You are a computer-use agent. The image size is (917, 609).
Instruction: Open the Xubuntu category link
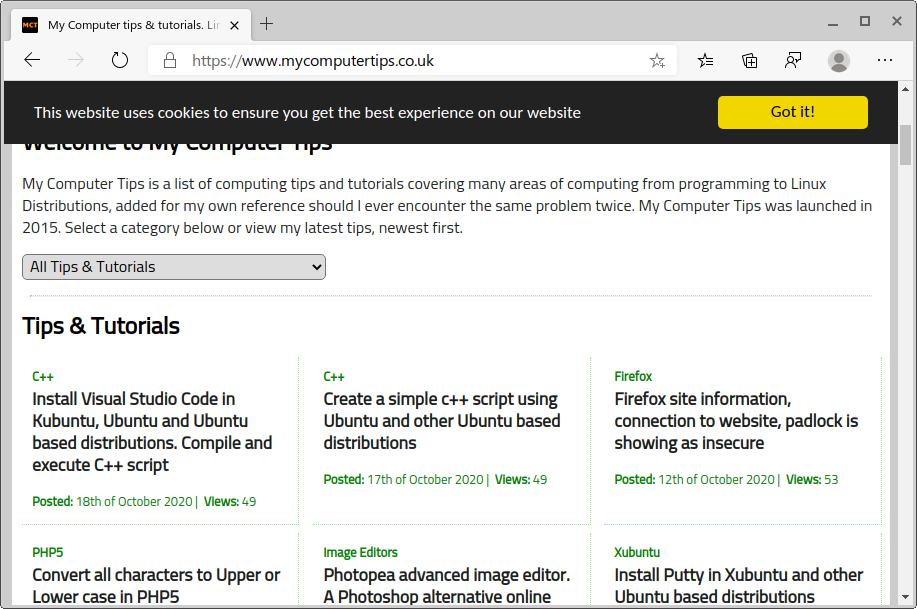coord(637,553)
